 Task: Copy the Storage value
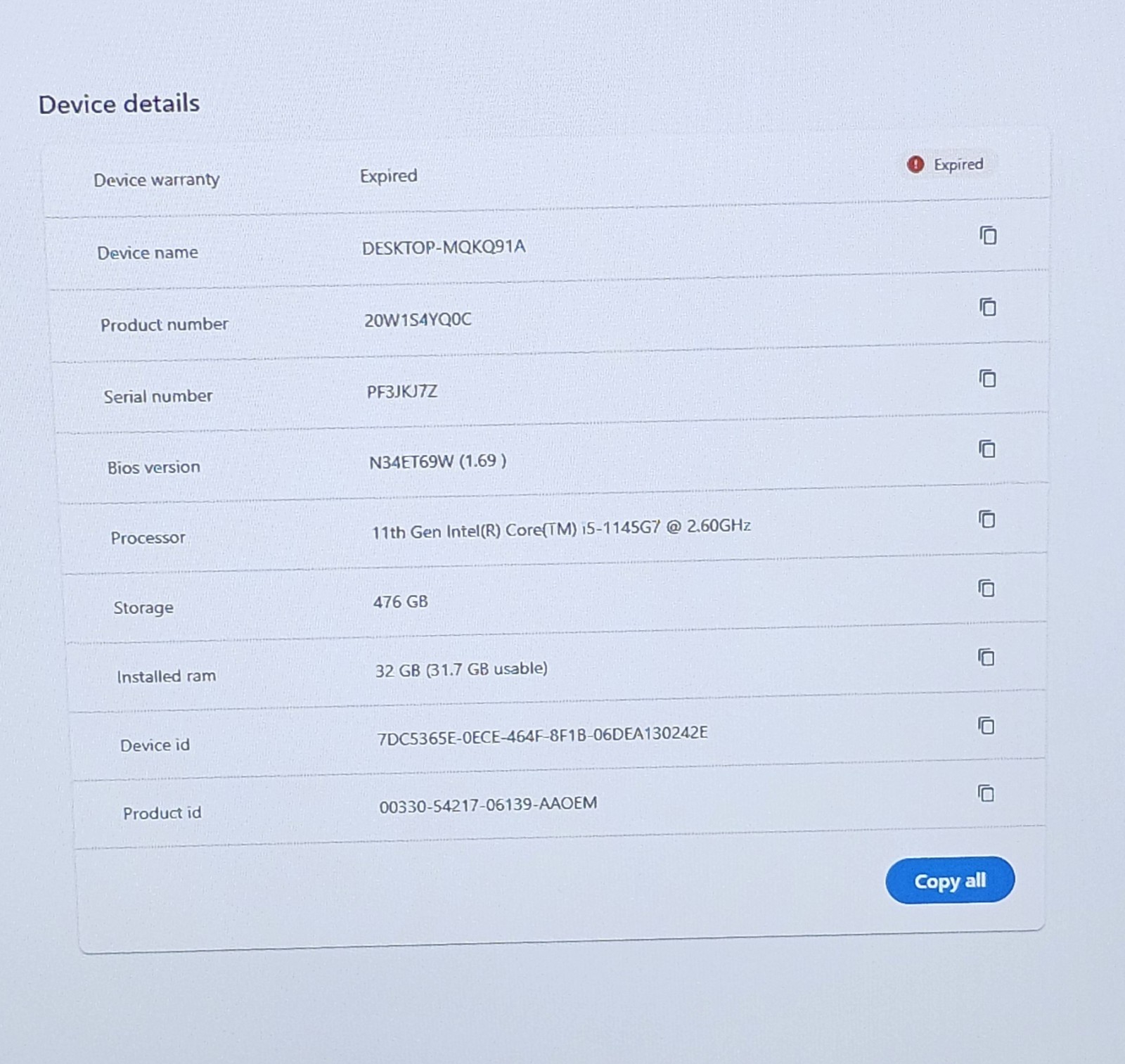[x=986, y=588]
